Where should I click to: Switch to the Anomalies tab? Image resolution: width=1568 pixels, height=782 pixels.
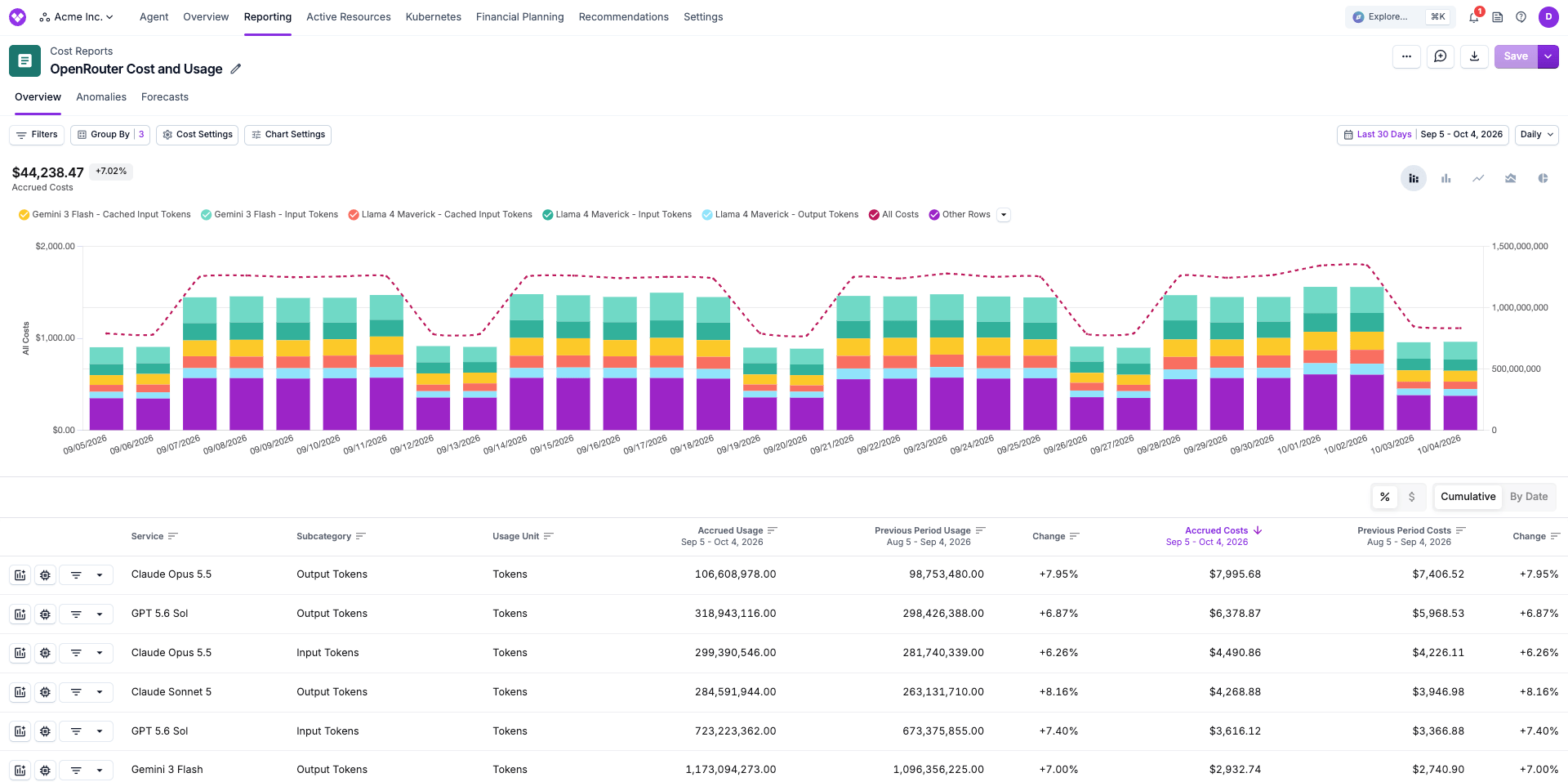[101, 97]
